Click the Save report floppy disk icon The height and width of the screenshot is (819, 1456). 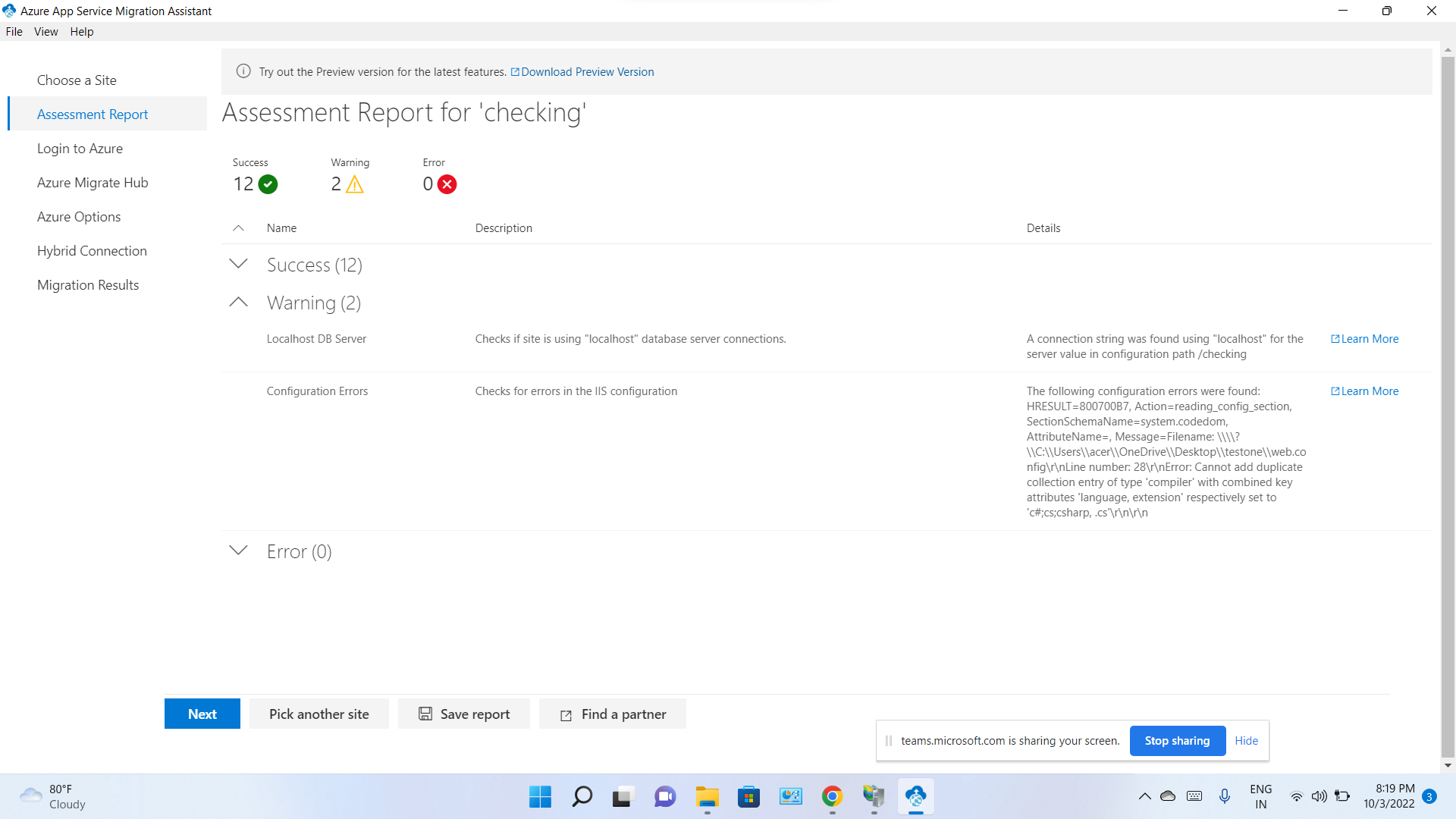427,714
